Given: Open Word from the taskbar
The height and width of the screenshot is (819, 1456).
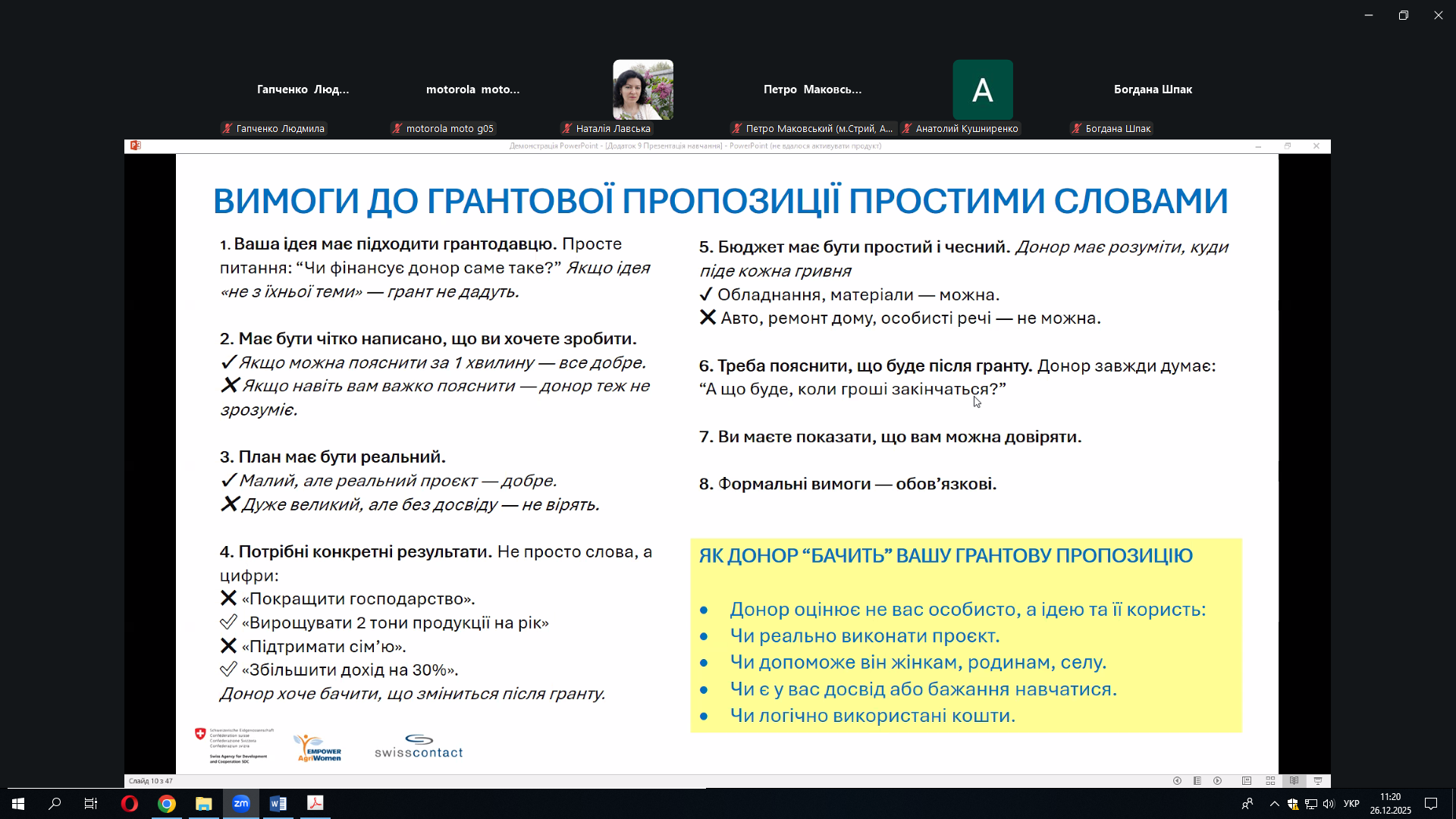Looking at the screenshot, I should pyautogui.click(x=278, y=804).
